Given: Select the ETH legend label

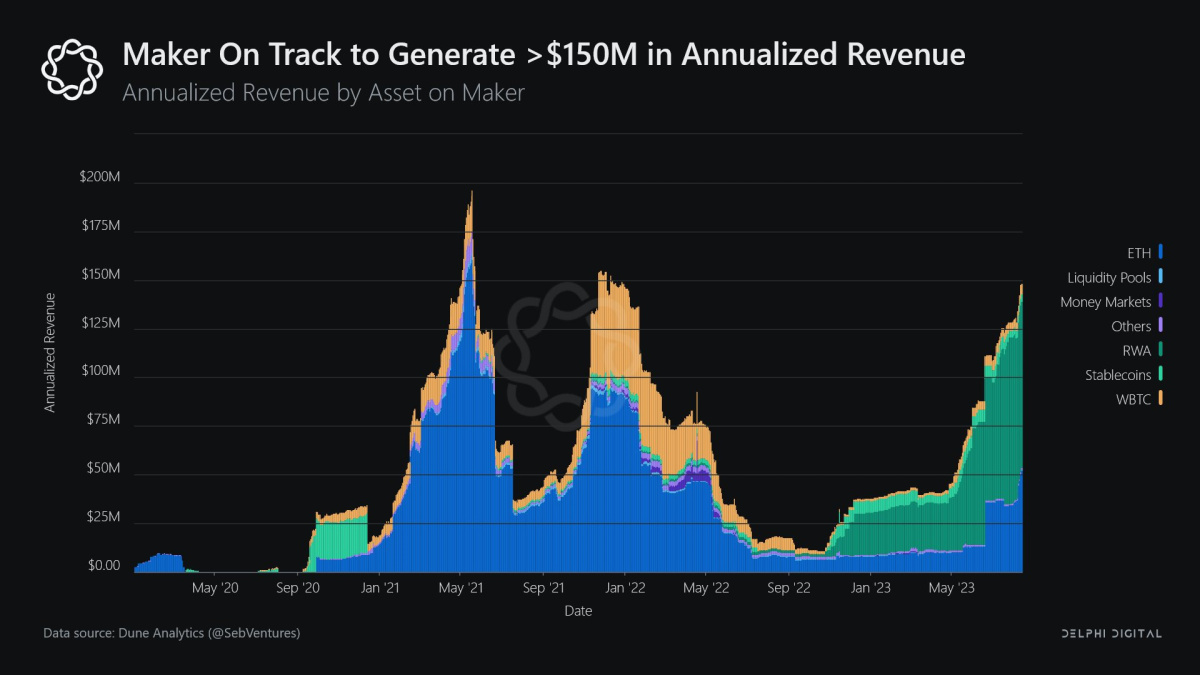Looking at the screenshot, I should click(1139, 253).
